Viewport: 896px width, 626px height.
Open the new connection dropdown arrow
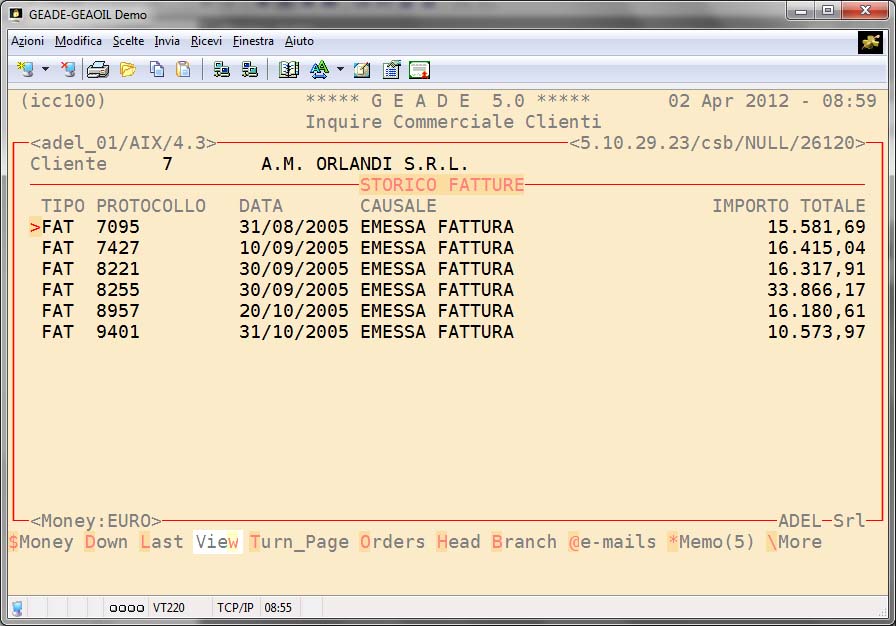point(45,69)
